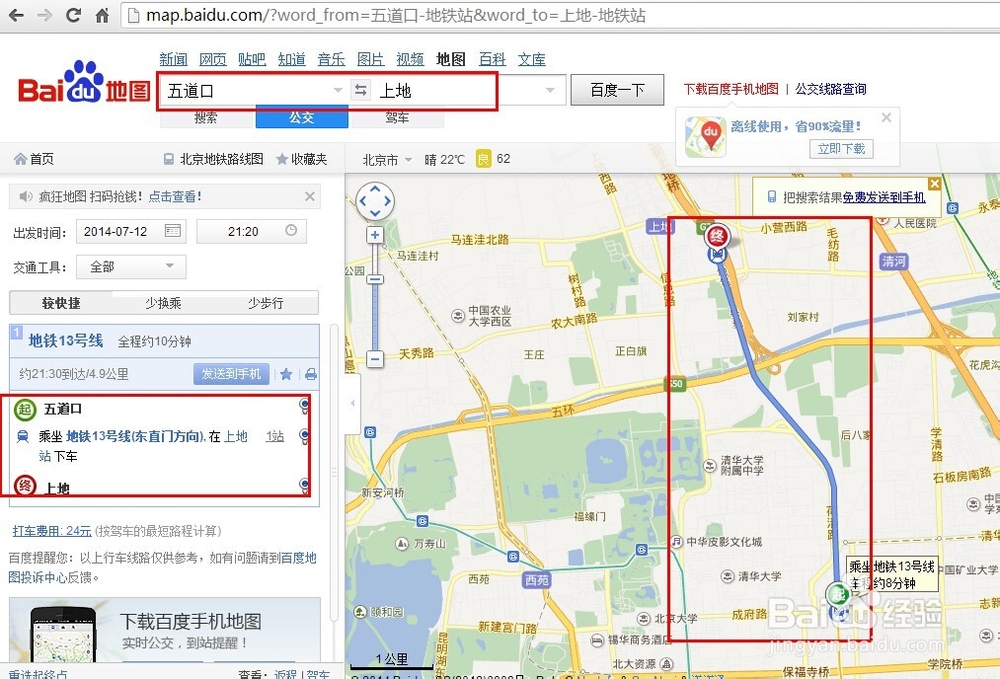Close the send-to-phone tip on the map
Image resolution: width=1000 pixels, height=679 pixels.
pos(935,184)
